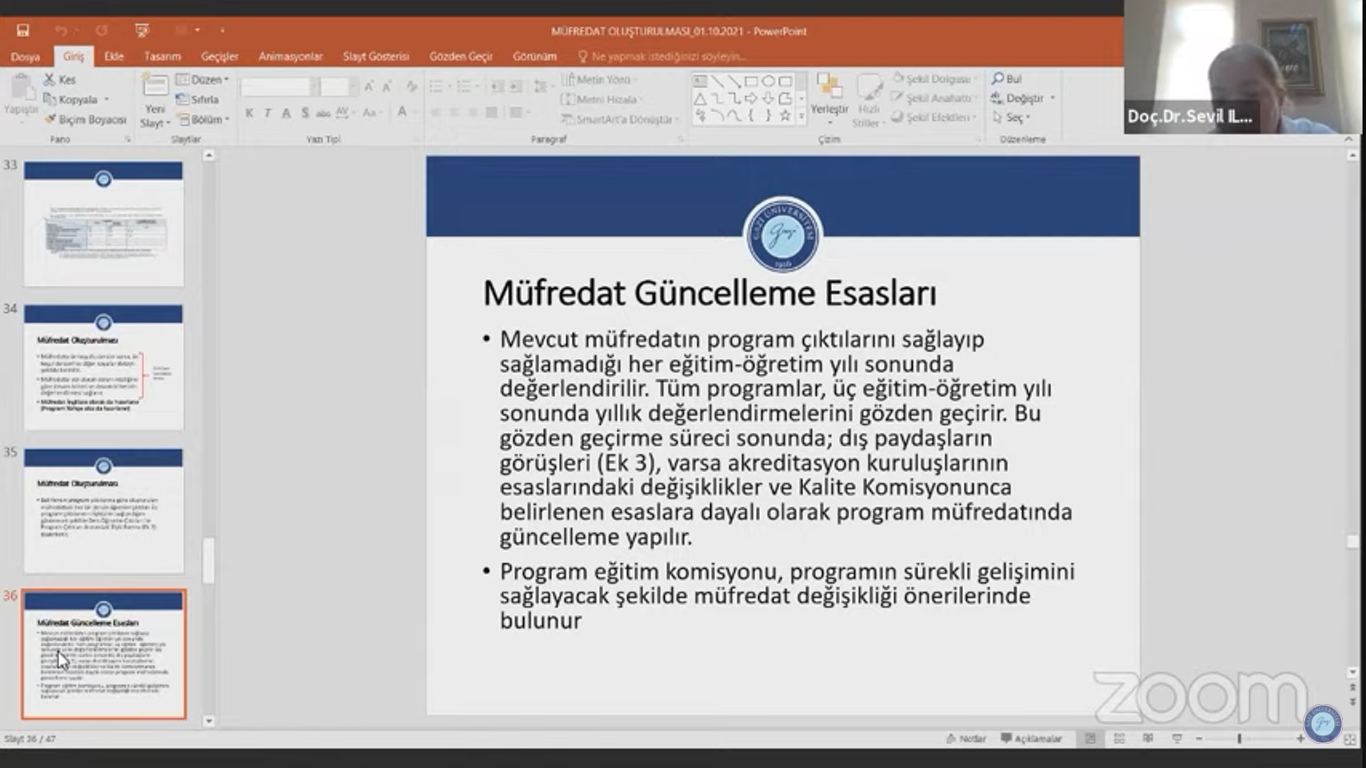Open the Seç select dropdown
This screenshot has width=1366, height=768.
(x=1010, y=118)
